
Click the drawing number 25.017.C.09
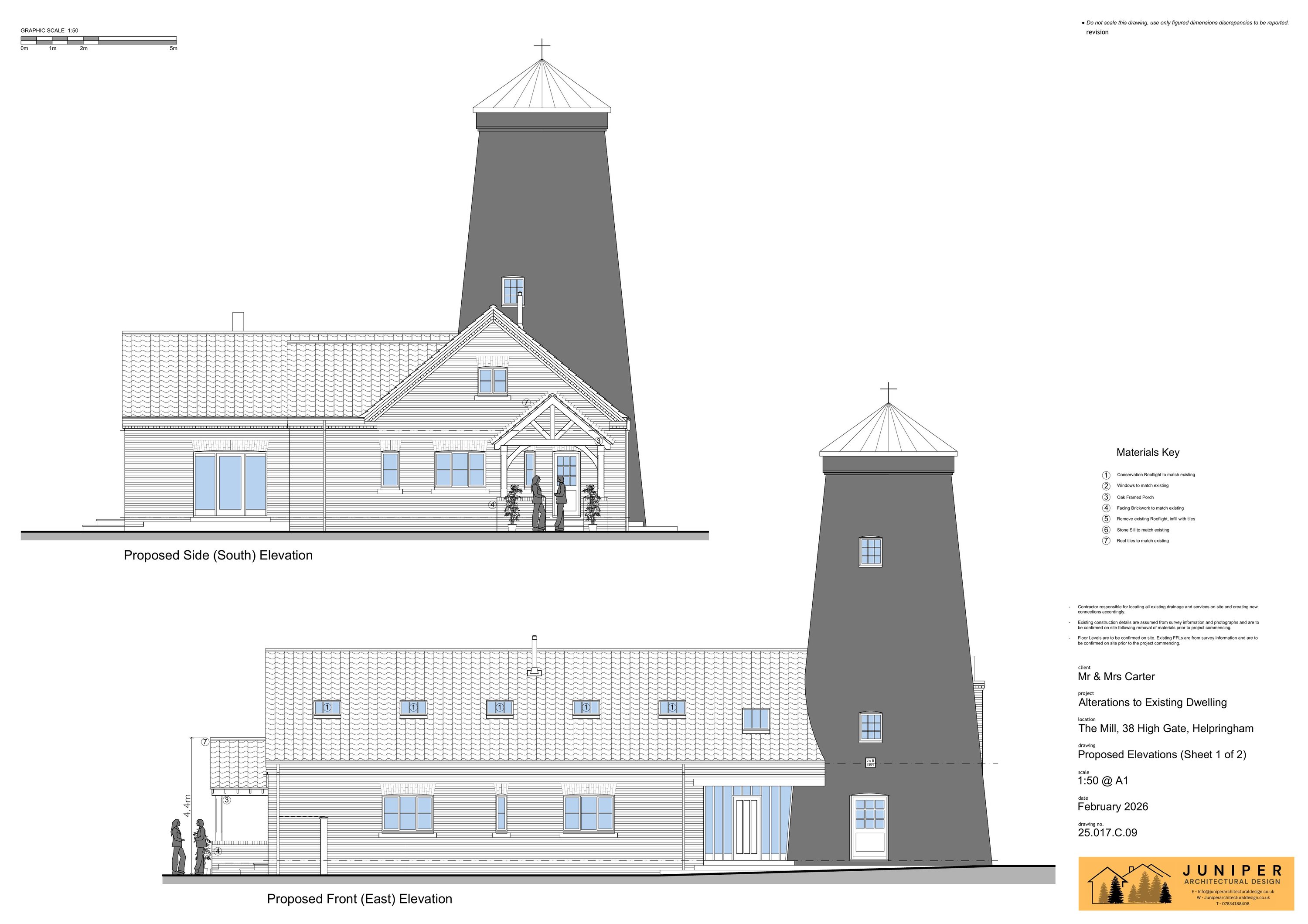1107,833
